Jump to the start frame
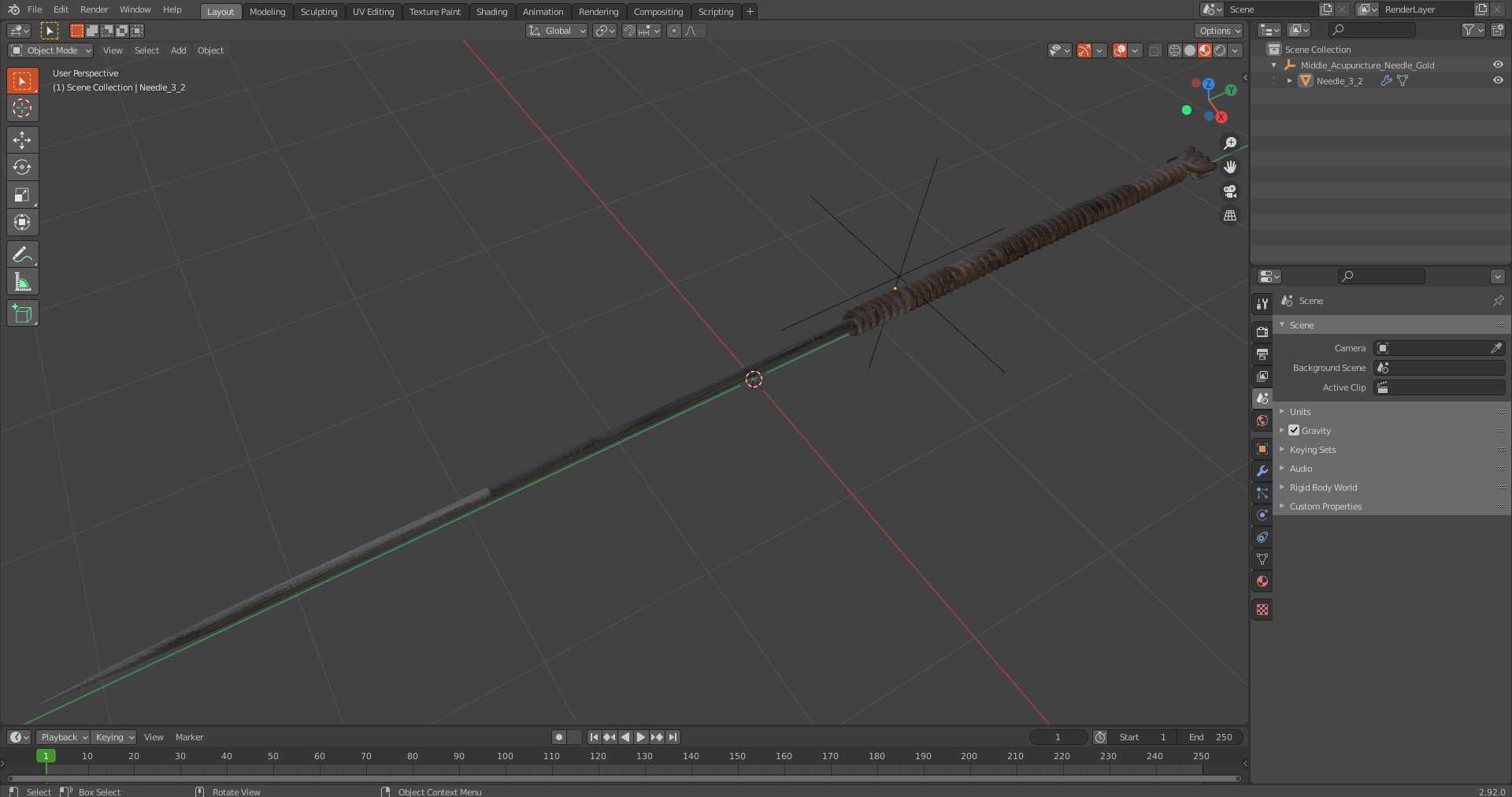 (x=594, y=737)
